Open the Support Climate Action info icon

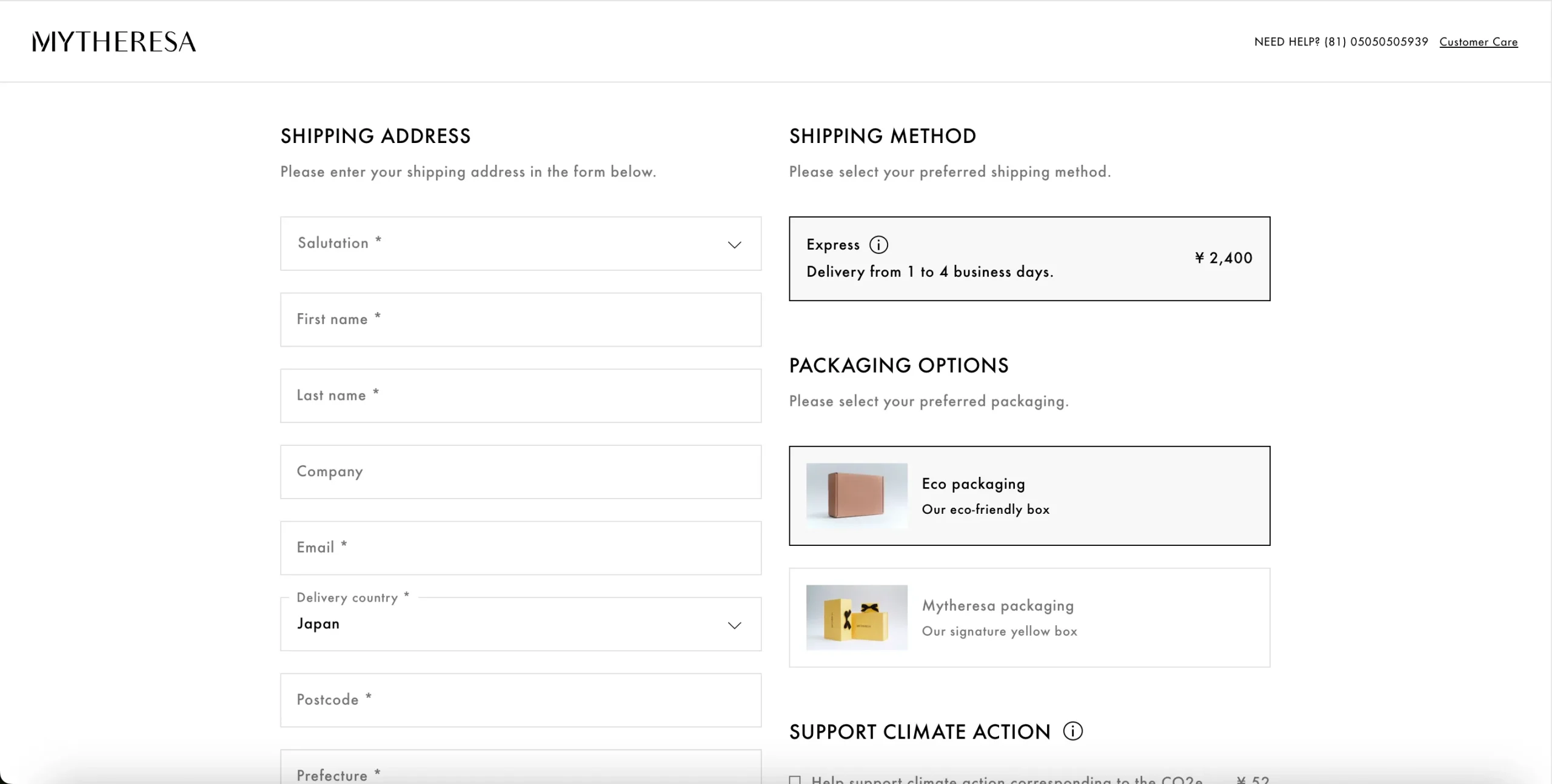pyautogui.click(x=1072, y=731)
